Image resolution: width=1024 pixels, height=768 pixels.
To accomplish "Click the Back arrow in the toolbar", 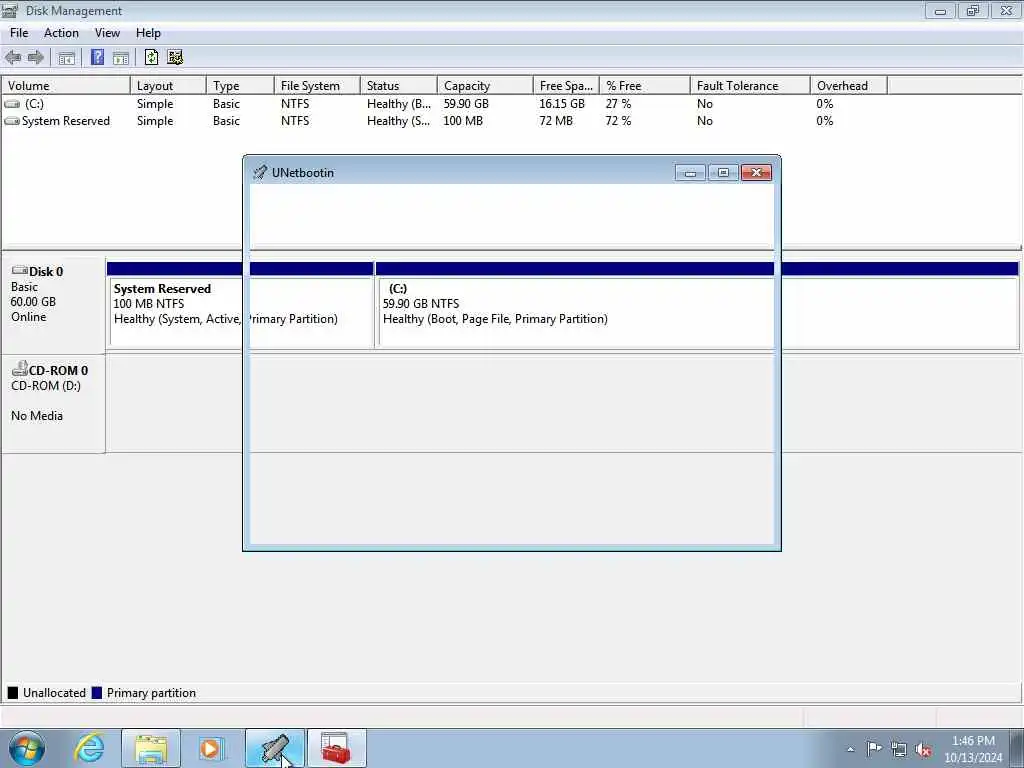I will click(13, 57).
